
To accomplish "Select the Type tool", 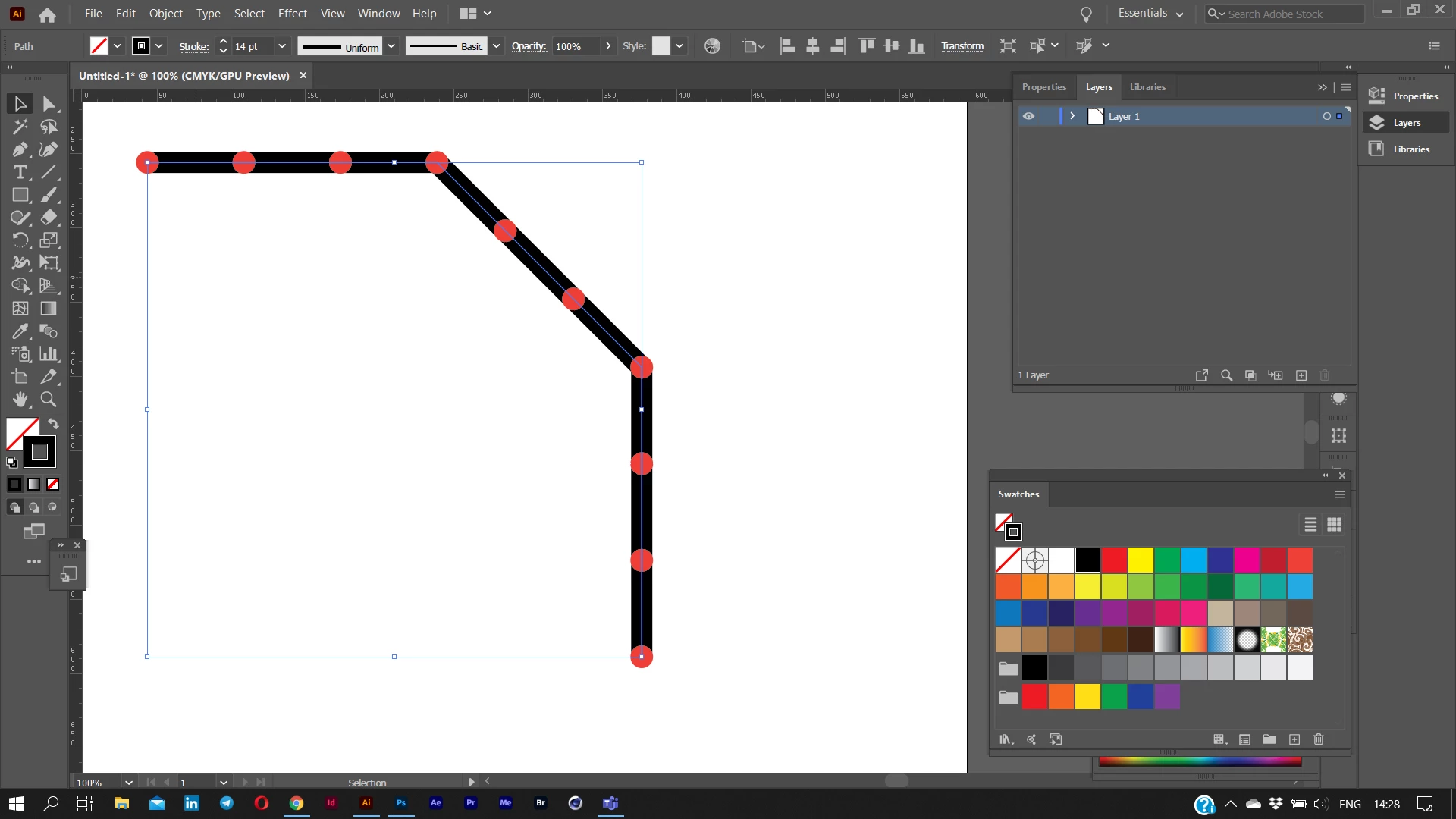I will tap(20, 172).
